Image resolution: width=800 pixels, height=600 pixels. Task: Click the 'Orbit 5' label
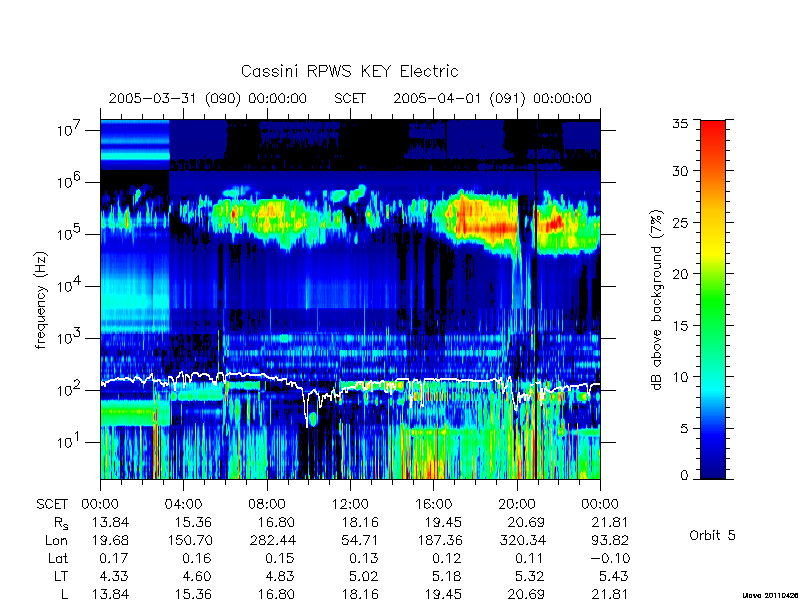tap(712, 535)
